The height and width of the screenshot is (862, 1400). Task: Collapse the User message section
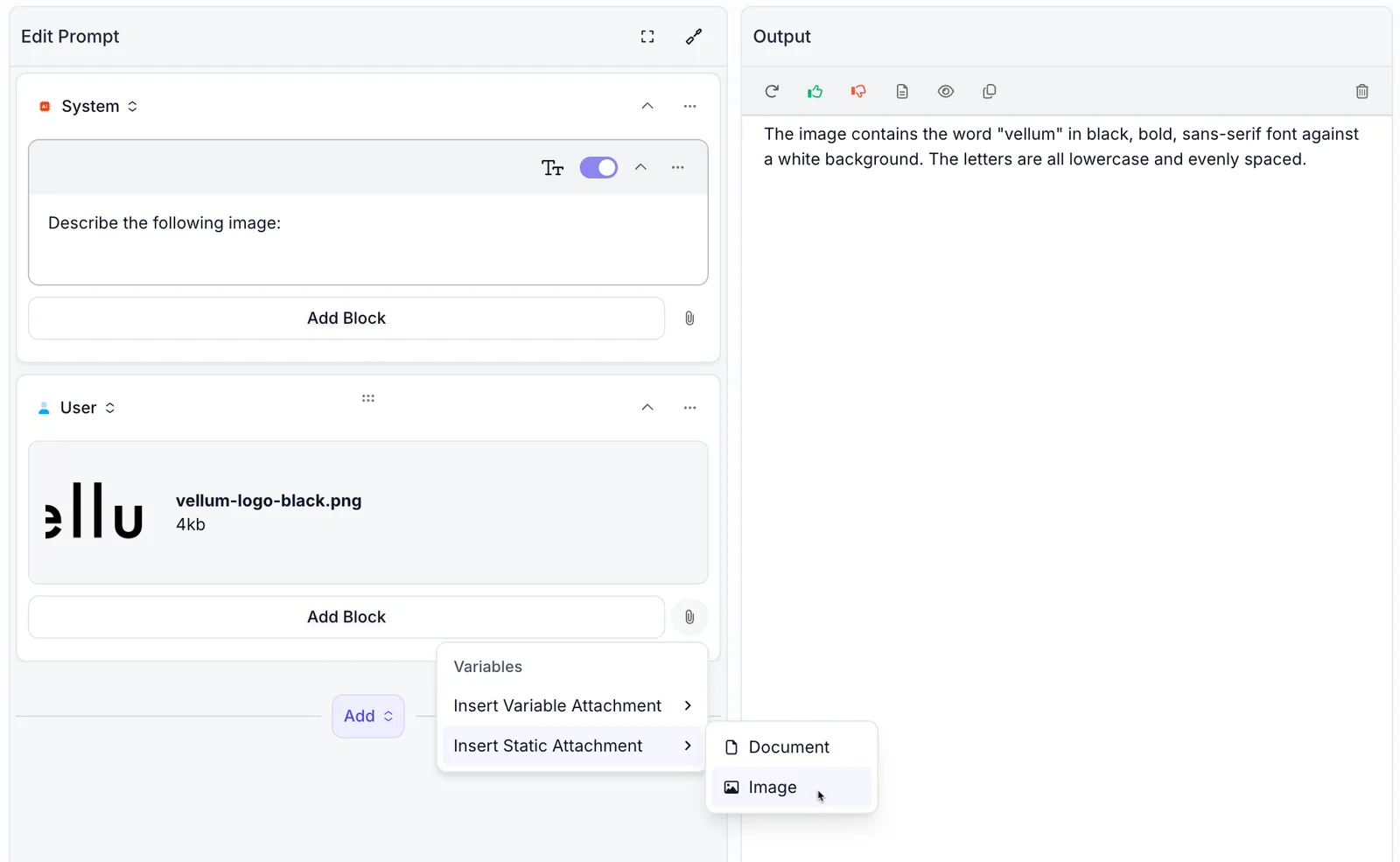point(647,408)
